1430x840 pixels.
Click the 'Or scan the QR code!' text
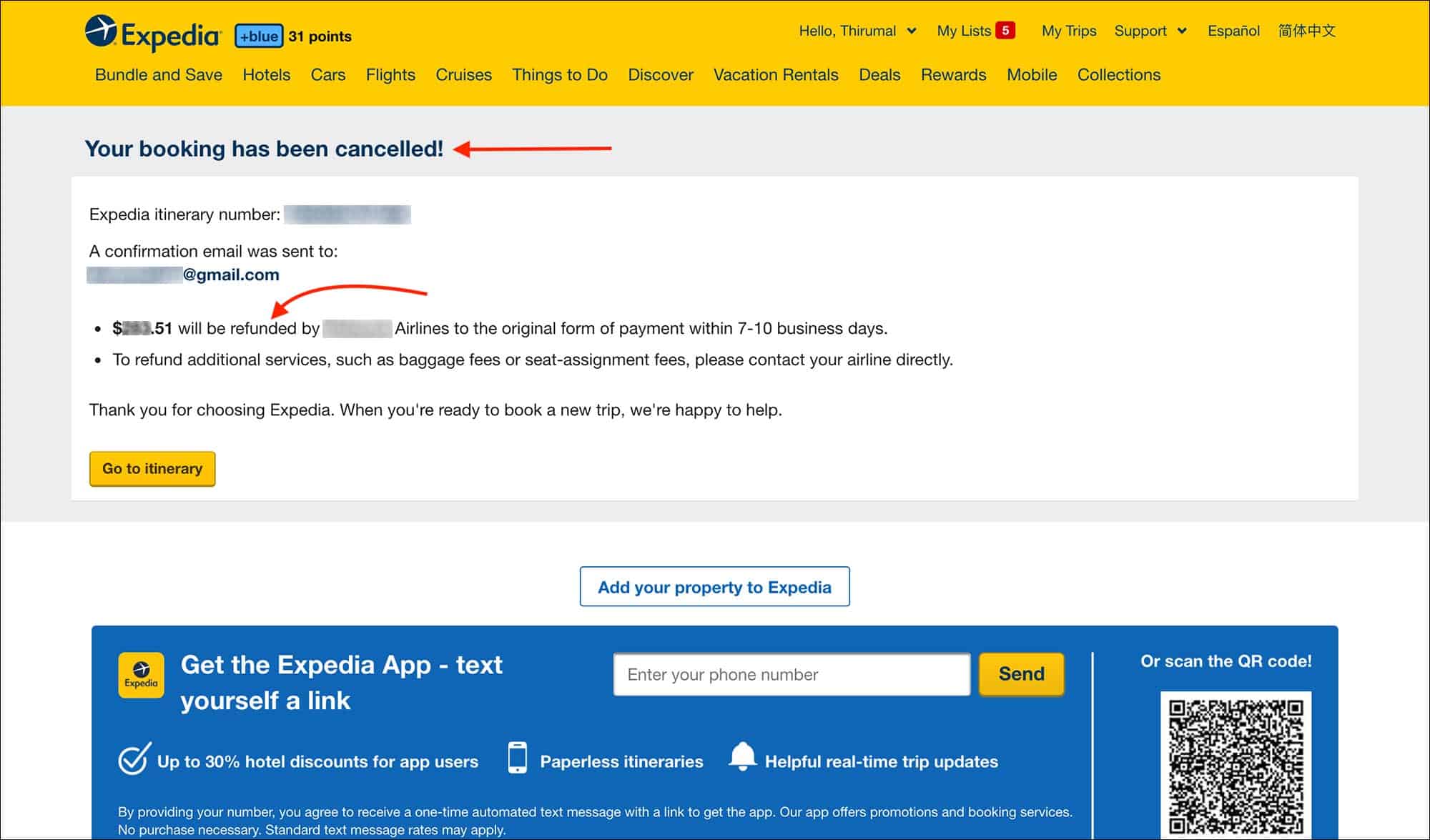pos(1226,661)
